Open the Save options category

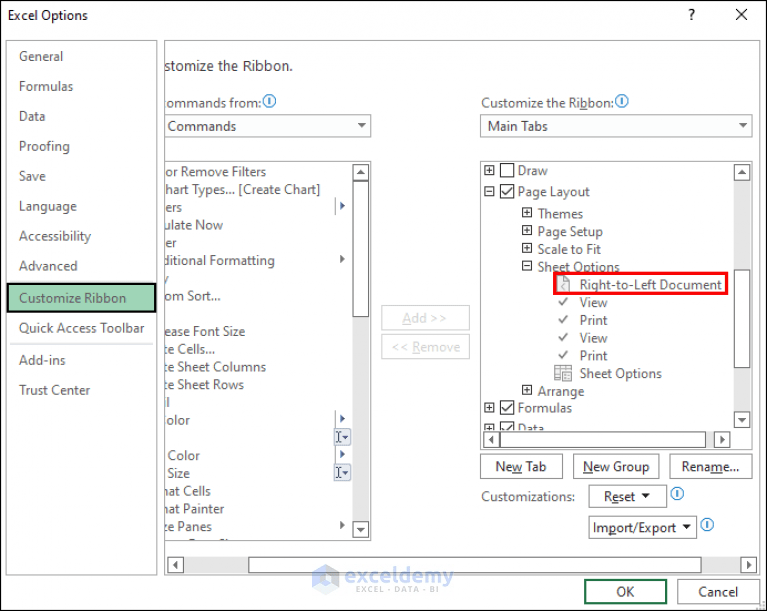(32, 176)
